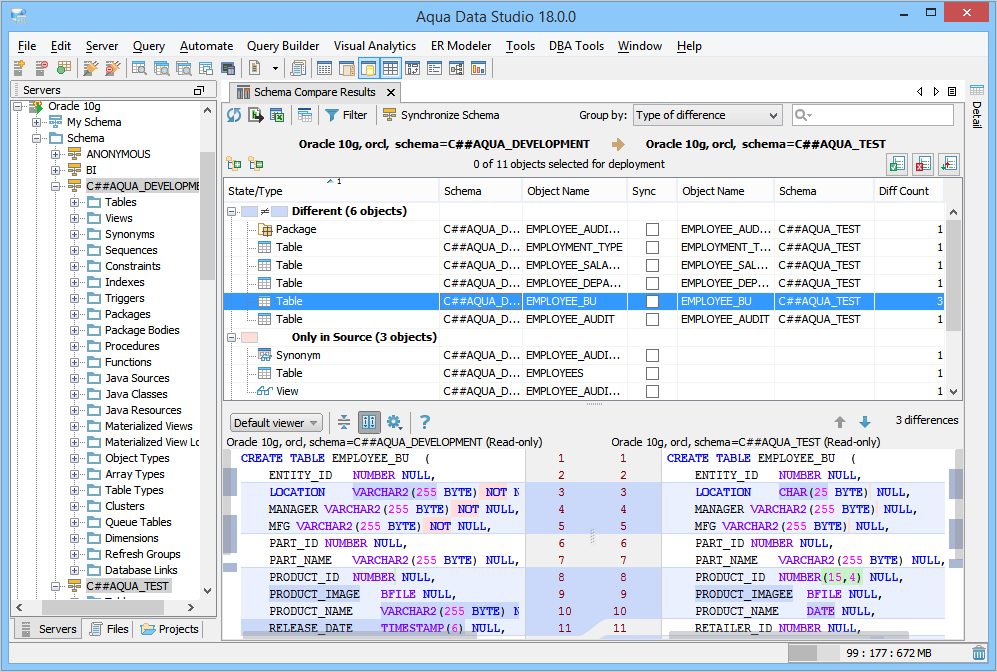997x672 pixels.
Task: Go to next difference arrow
Action: pos(865,422)
